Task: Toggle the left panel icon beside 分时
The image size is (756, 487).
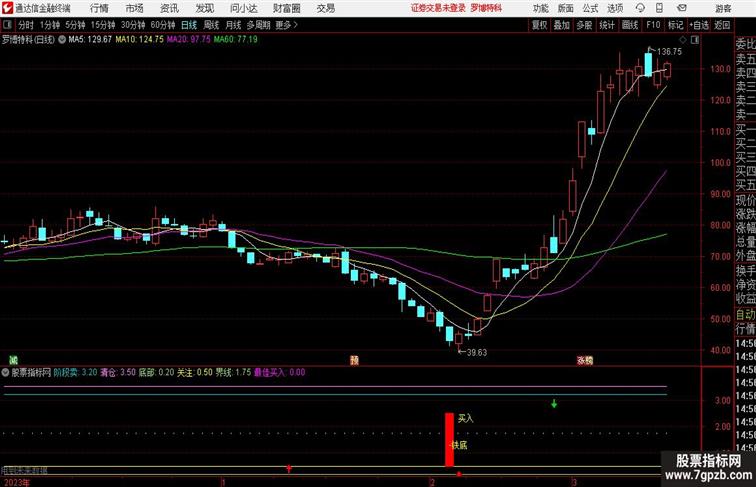Action: click(x=7, y=25)
